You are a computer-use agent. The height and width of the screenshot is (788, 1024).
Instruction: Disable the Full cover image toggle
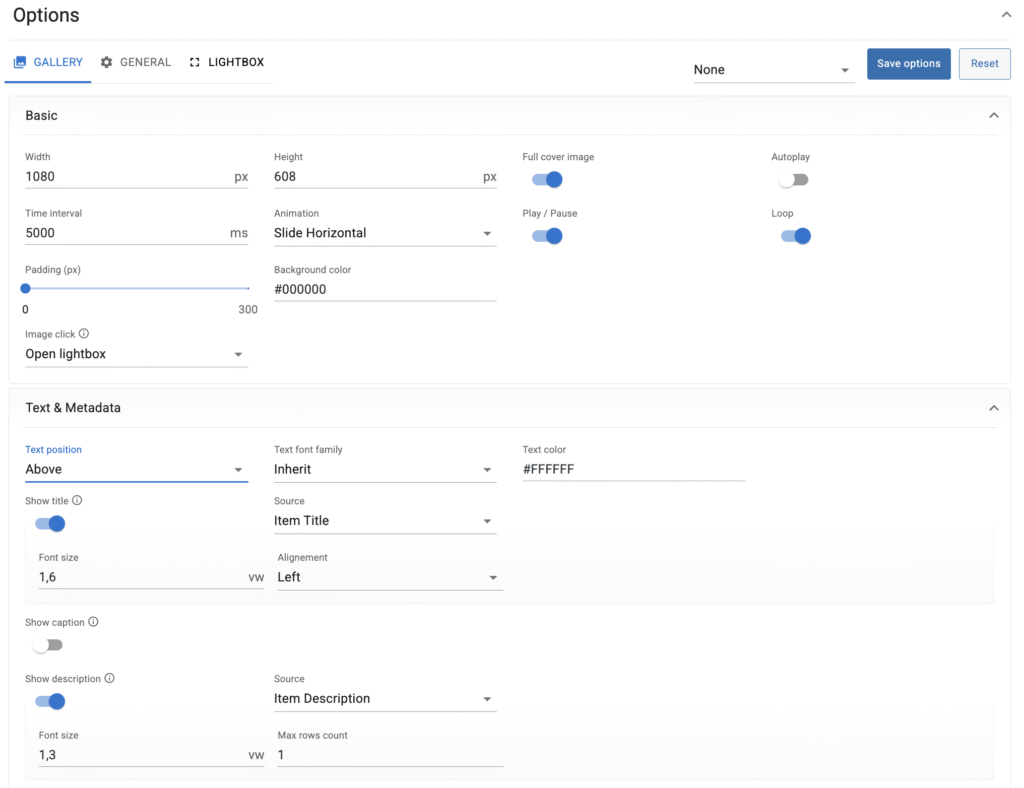click(x=547, y=180)
